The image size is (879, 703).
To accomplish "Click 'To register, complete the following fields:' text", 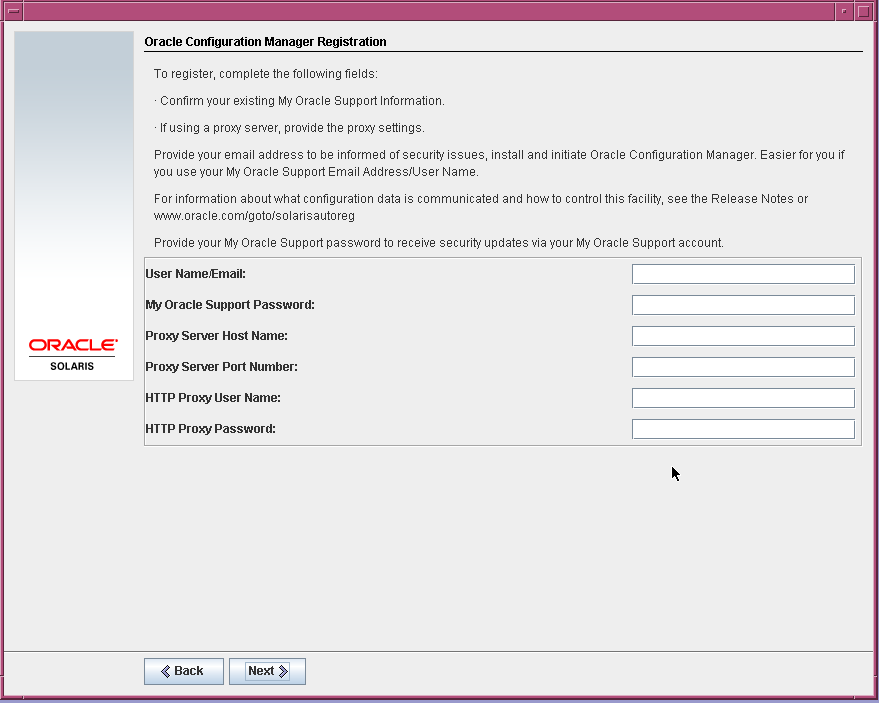I will 266,73.
